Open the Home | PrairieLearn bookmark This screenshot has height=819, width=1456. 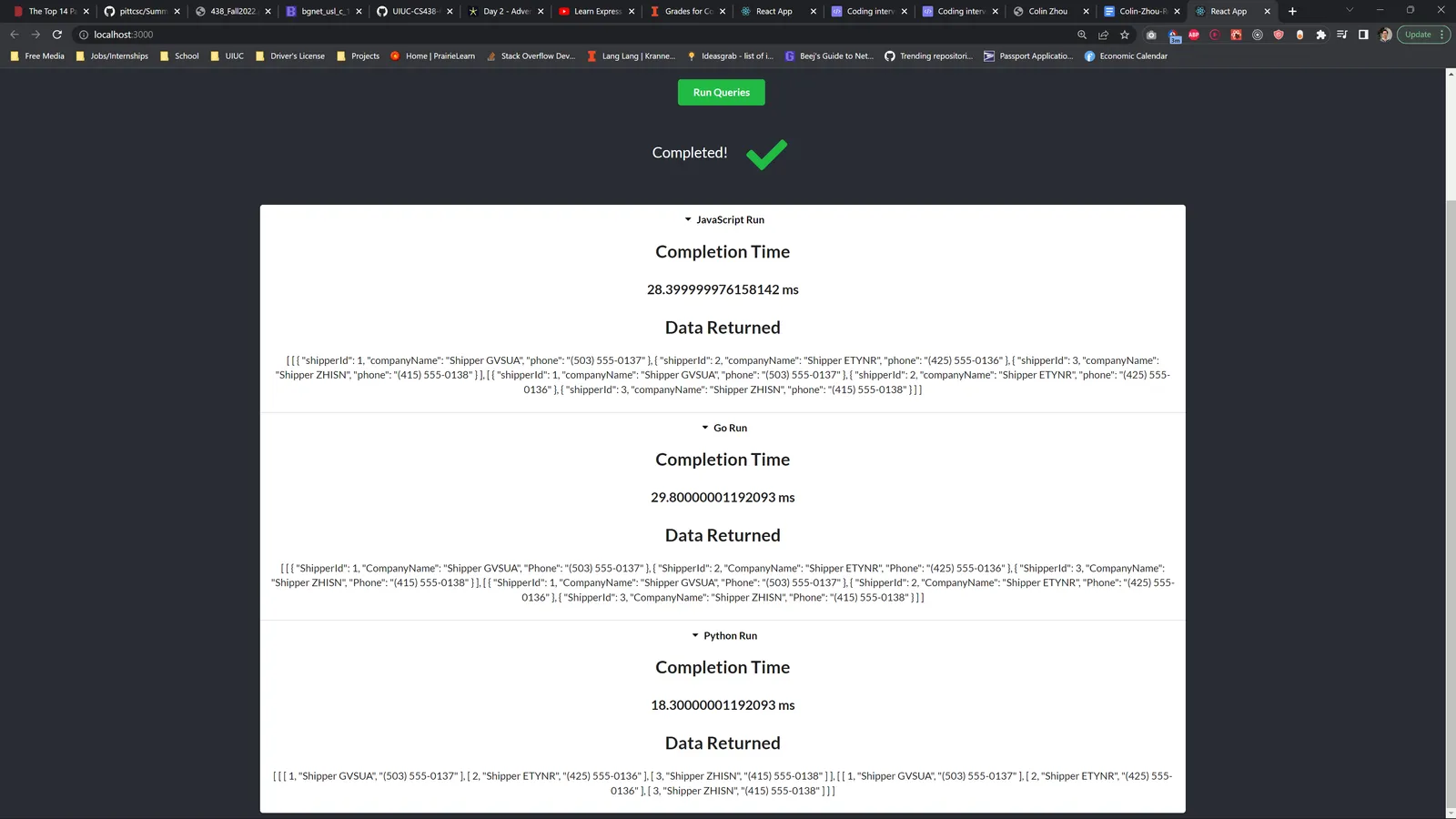[432, 56]
